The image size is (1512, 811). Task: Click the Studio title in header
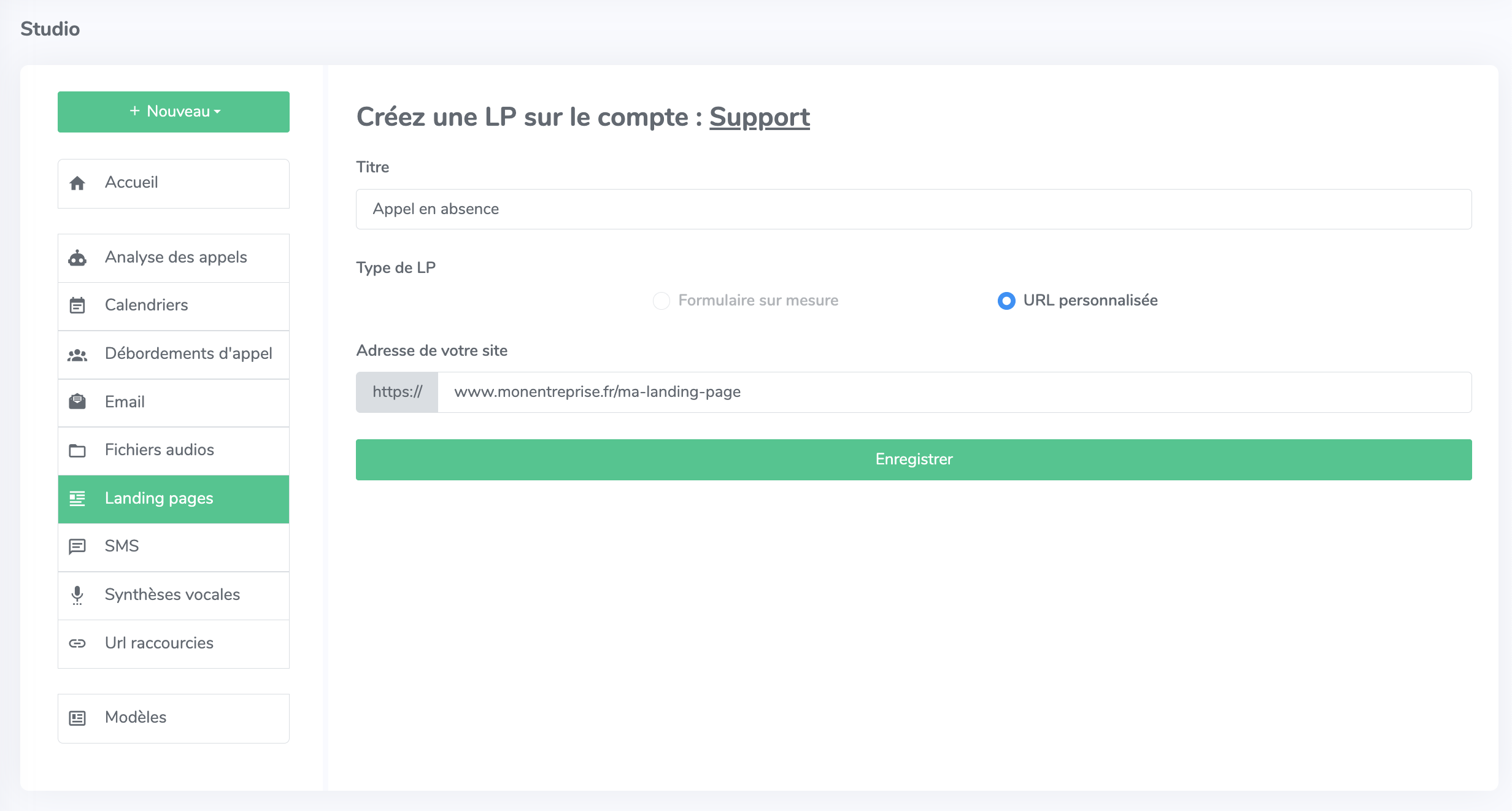click(50, 29)
